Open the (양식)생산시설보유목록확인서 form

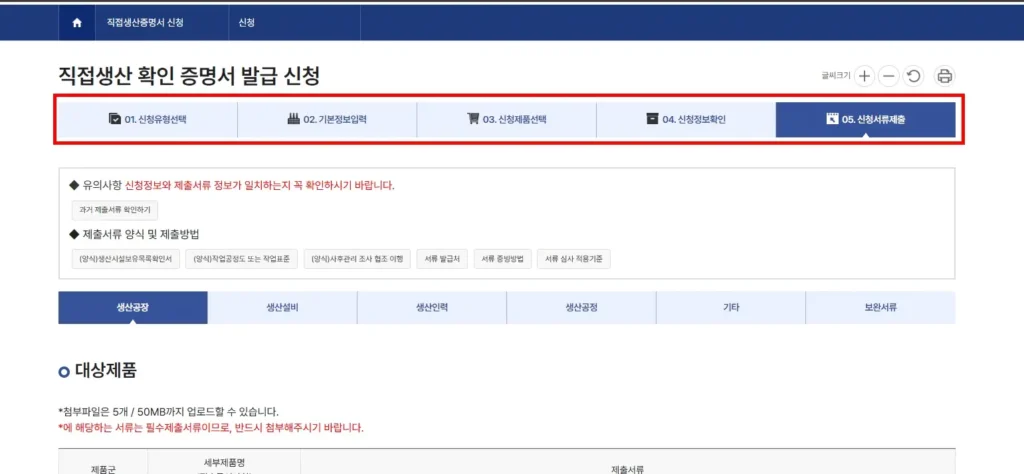(x=126, y=259)
